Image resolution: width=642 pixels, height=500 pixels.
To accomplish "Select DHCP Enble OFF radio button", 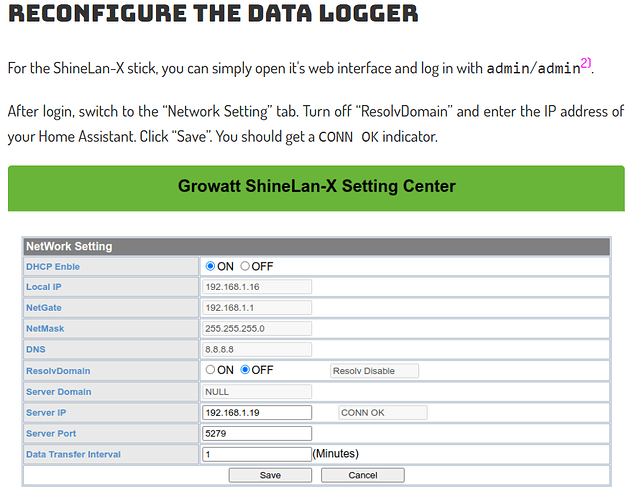I will 245,266.
